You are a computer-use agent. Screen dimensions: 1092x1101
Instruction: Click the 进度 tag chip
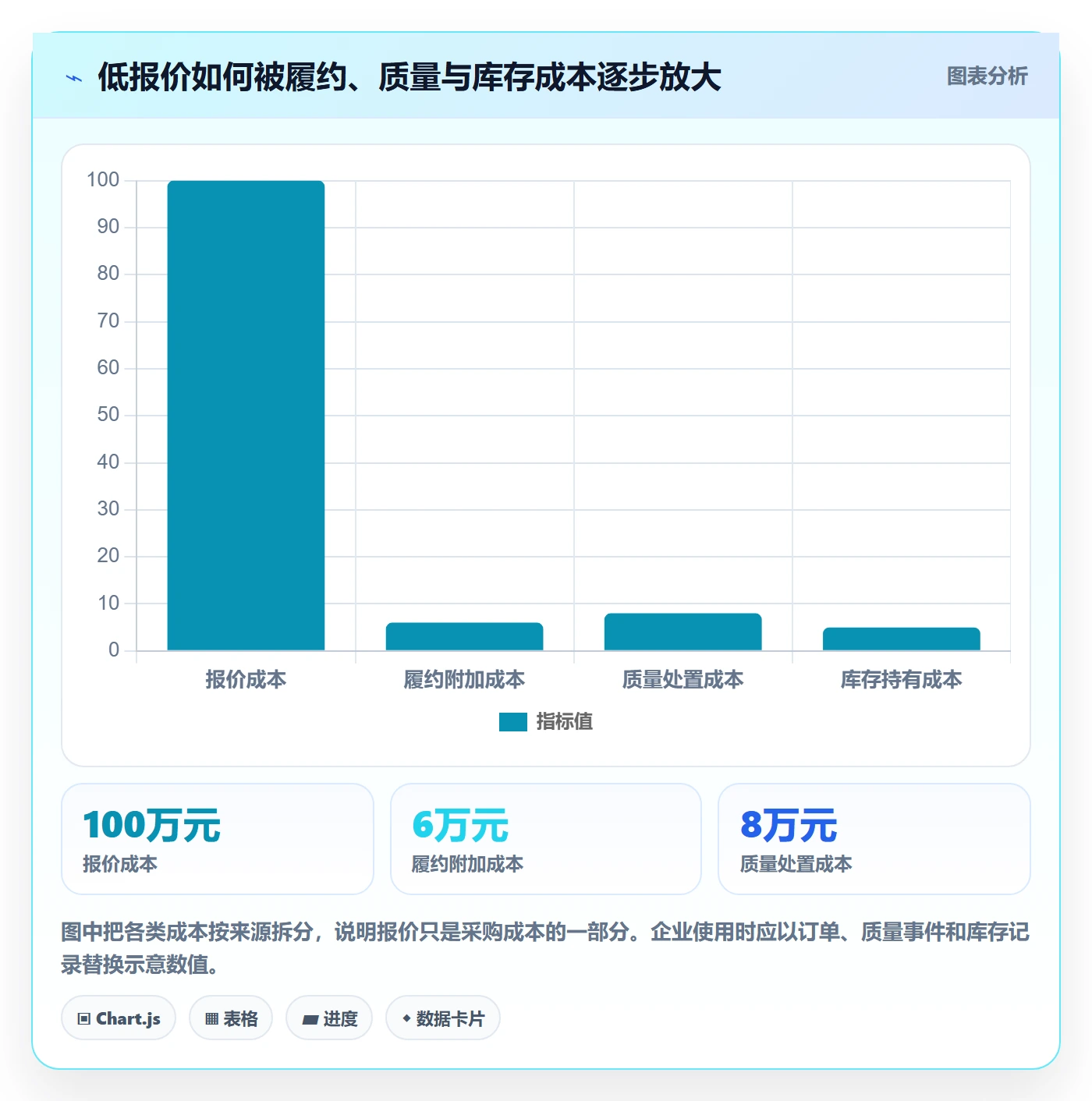(x=329, y=1018)
